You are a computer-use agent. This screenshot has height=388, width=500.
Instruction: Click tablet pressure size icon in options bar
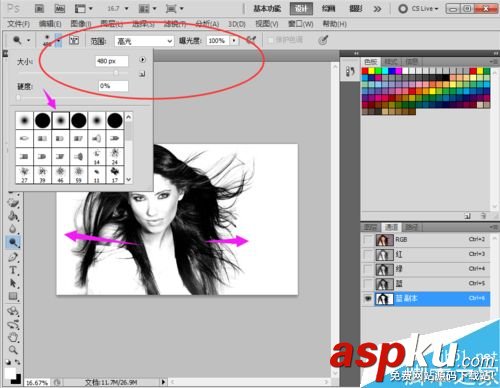[323, 40]
